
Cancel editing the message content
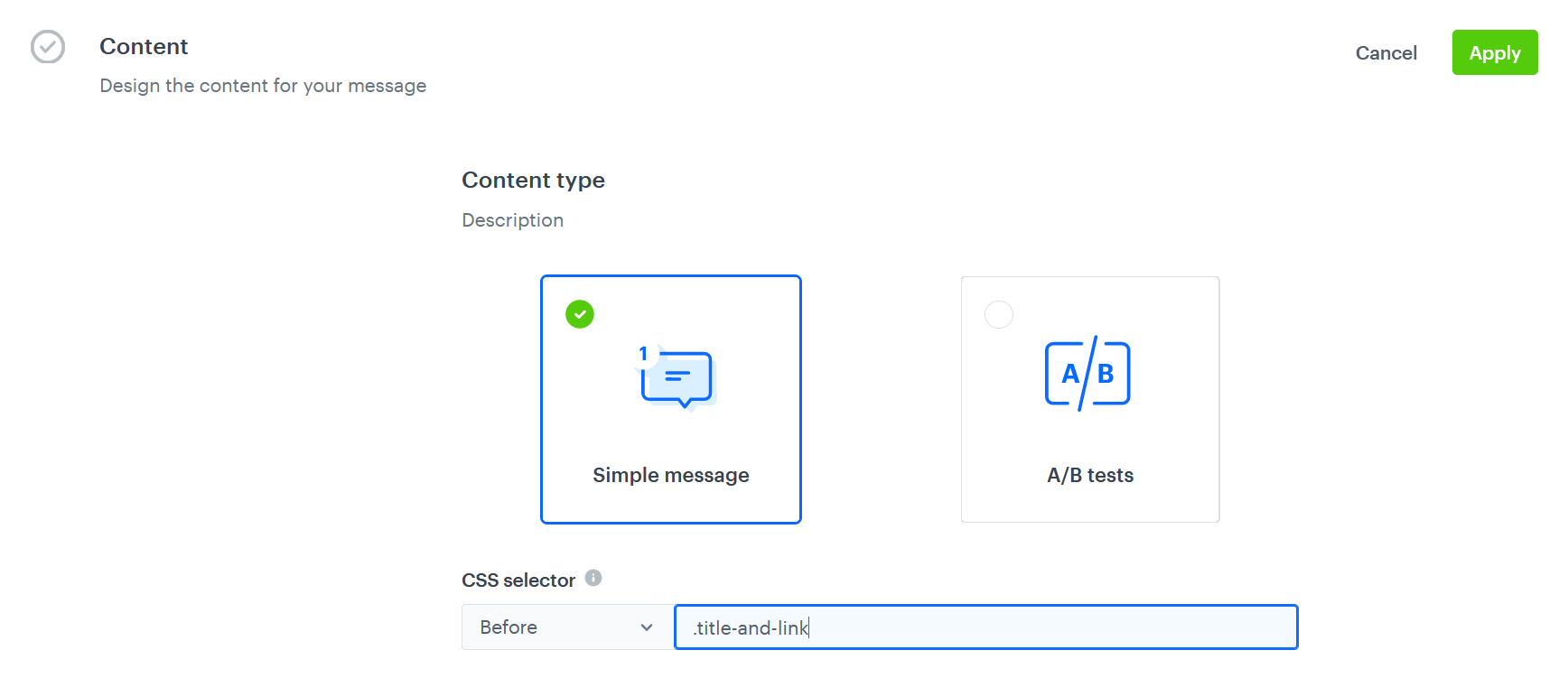point(1386,52)
